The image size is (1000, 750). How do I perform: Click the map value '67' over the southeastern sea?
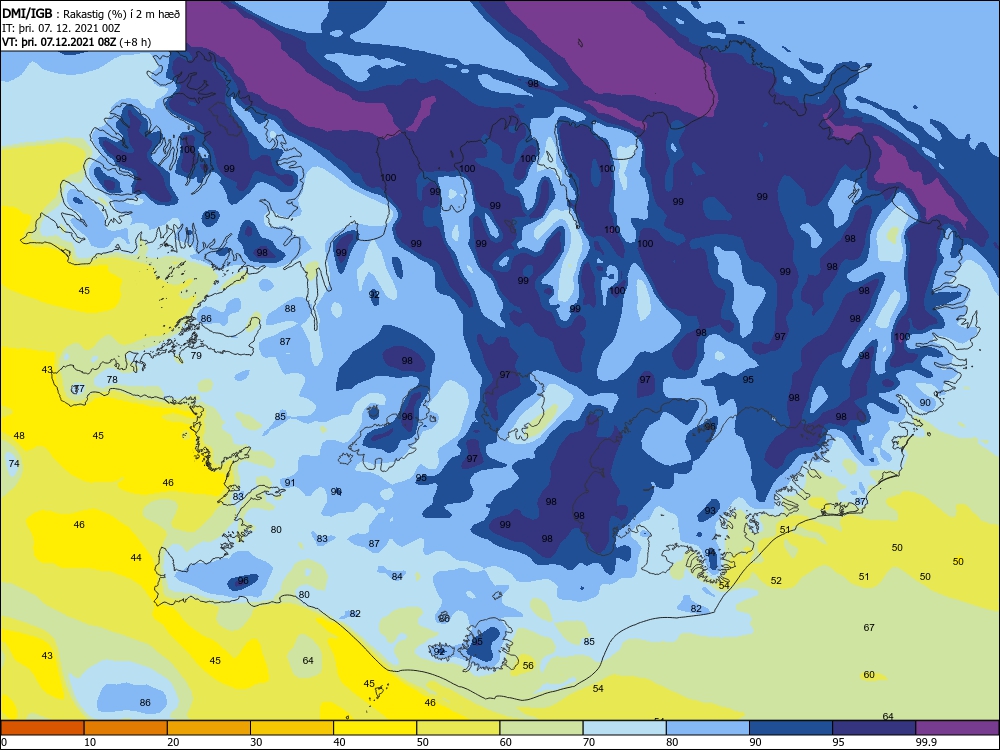(869, 628)
